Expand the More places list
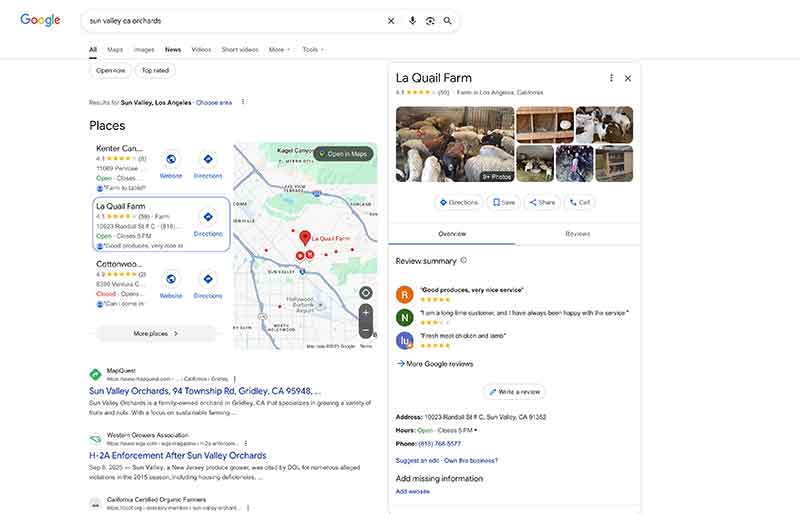Image resolution: width=800 pixels, height=514 pixels. (155, 333)
